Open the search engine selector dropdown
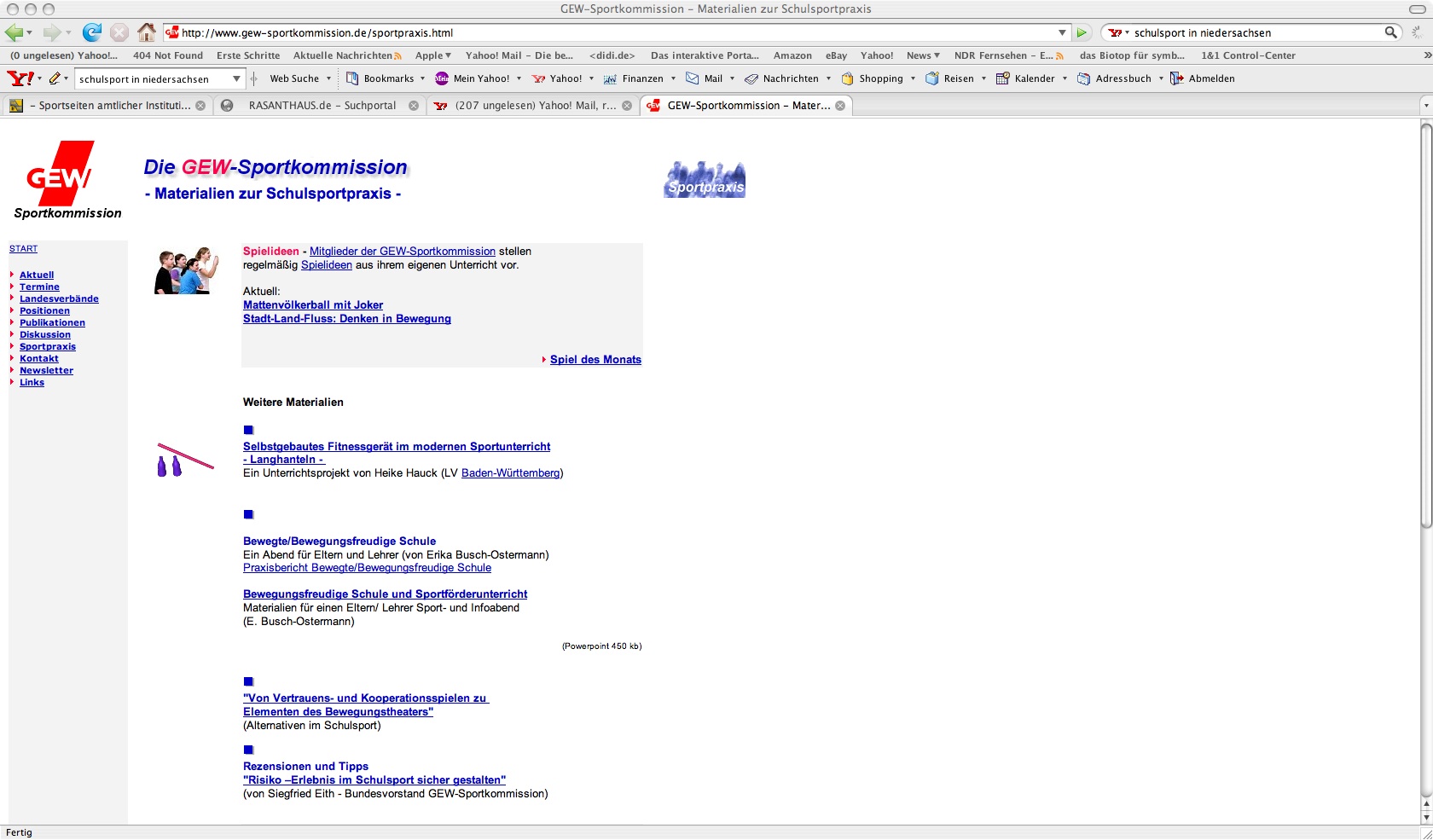 point(1118,32)
